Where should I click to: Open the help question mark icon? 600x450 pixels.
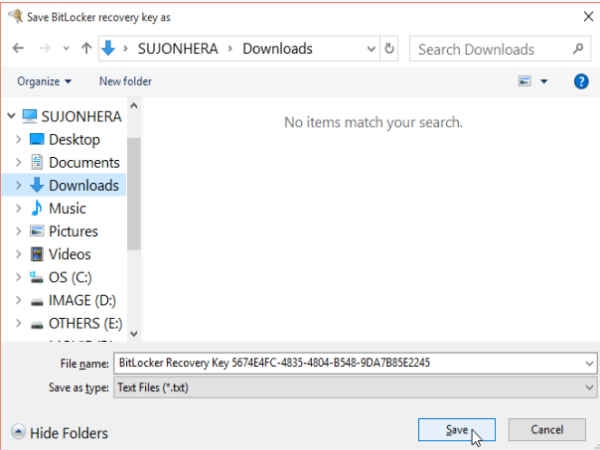click(x=581, y=82)
